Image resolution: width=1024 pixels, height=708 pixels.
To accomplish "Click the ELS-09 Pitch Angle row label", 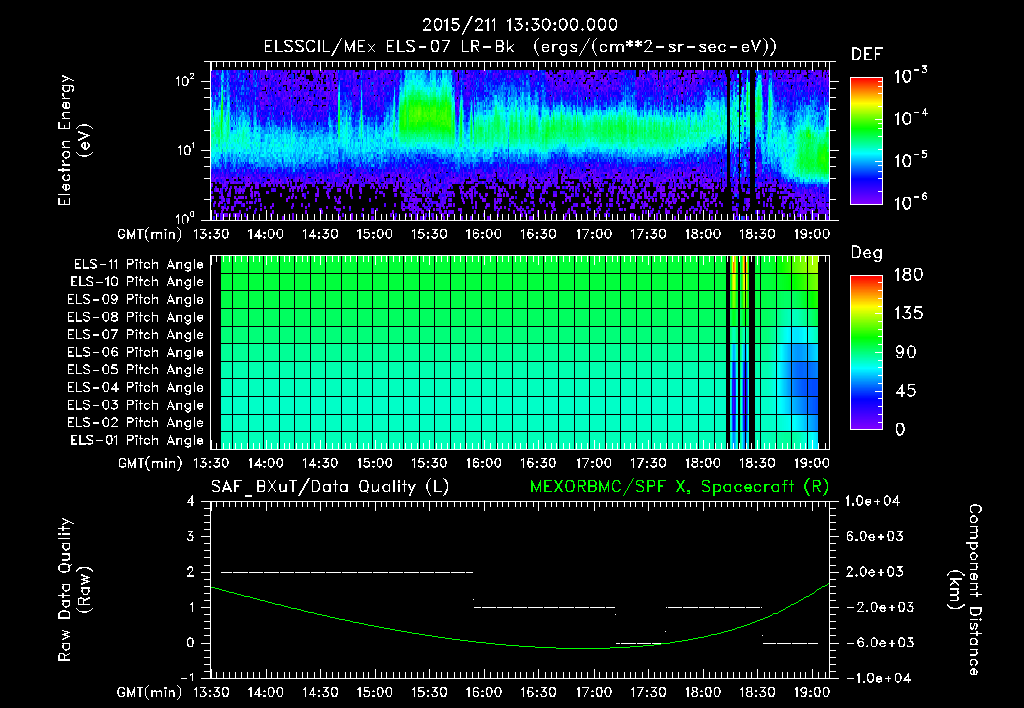I will tap(136, 300).
